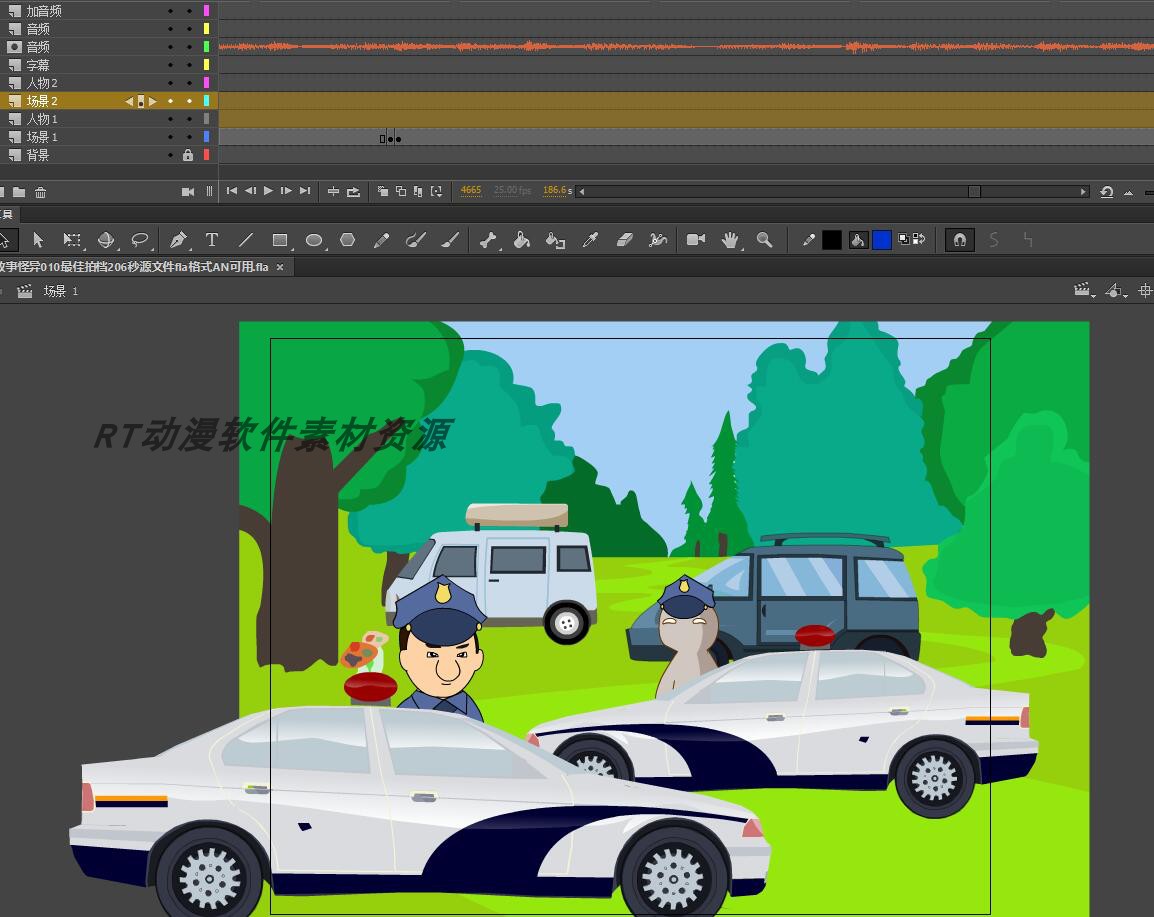Viewport: 1154px width, 917px height.
Task: Select the Eraser tool
Action: click(x=624, y=240)
